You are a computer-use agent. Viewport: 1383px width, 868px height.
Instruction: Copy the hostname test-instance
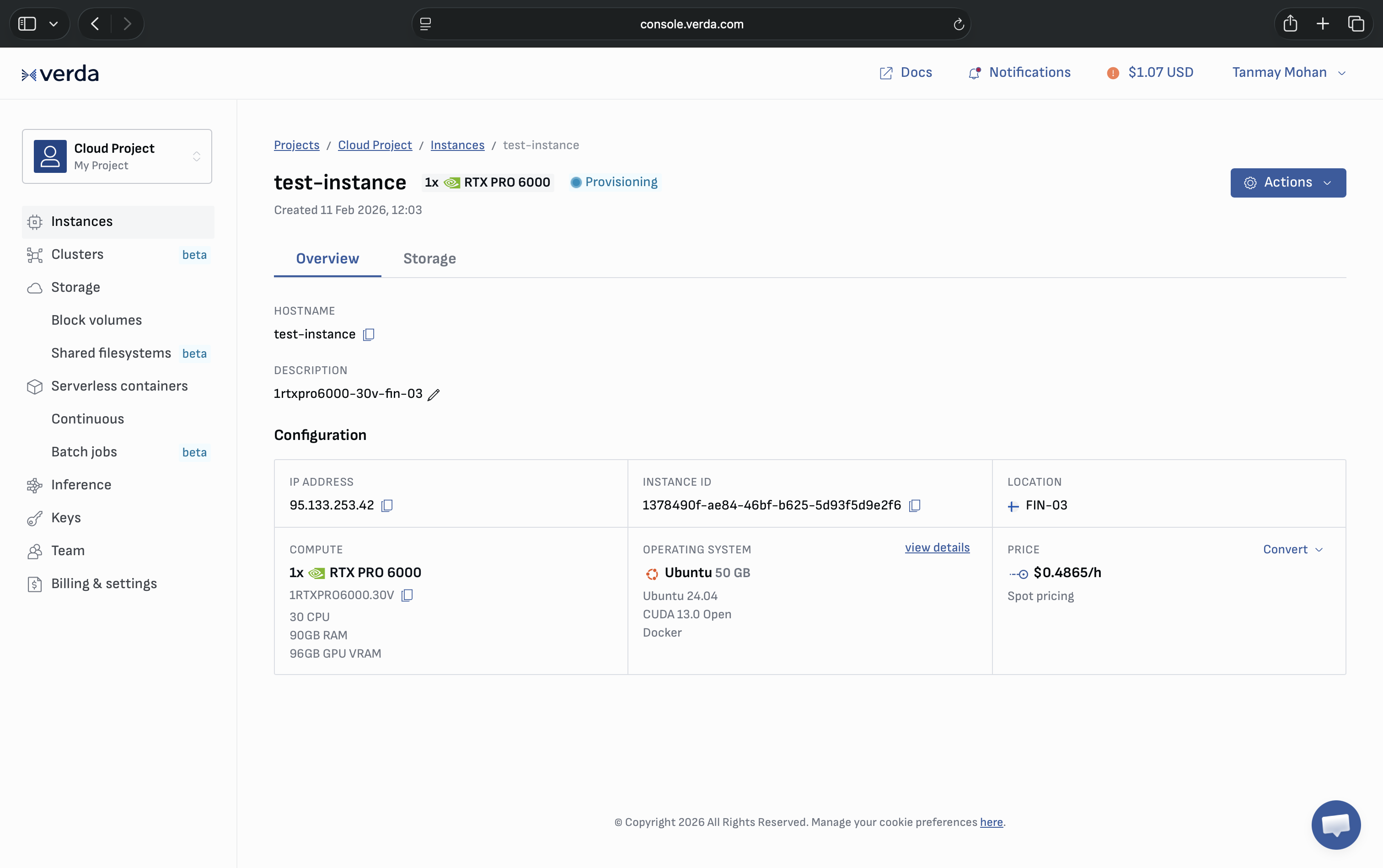[x=369, y=334]
